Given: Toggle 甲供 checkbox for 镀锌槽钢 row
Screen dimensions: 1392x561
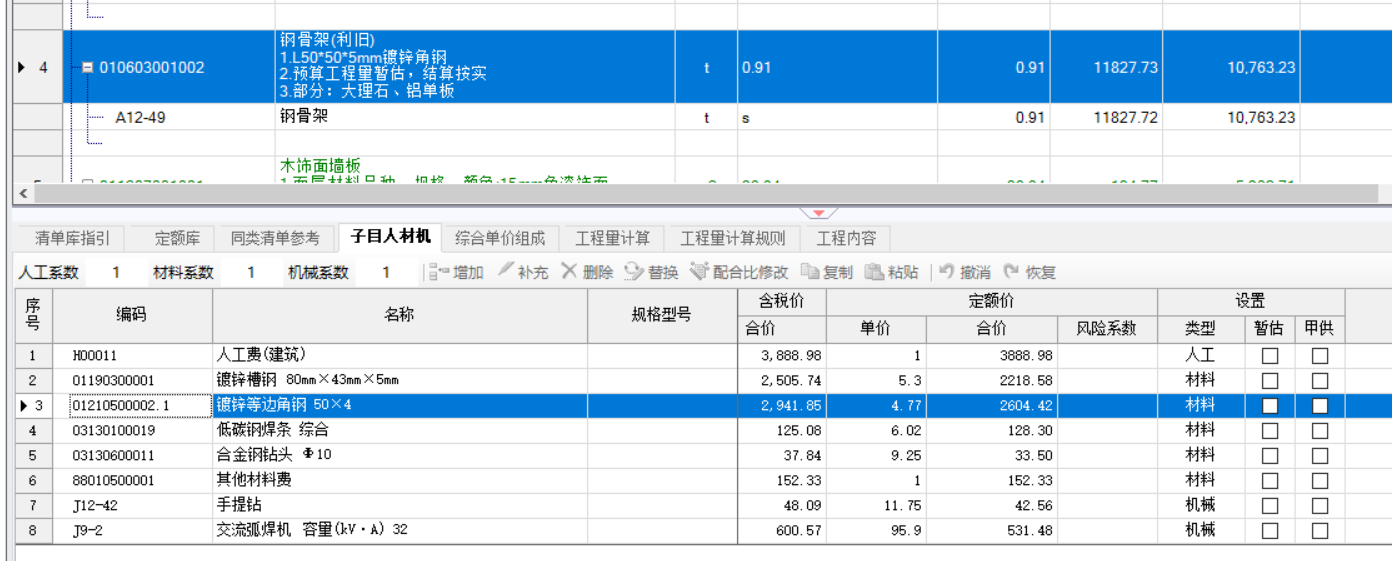Looking at the screenshot, I should 1320,381.
